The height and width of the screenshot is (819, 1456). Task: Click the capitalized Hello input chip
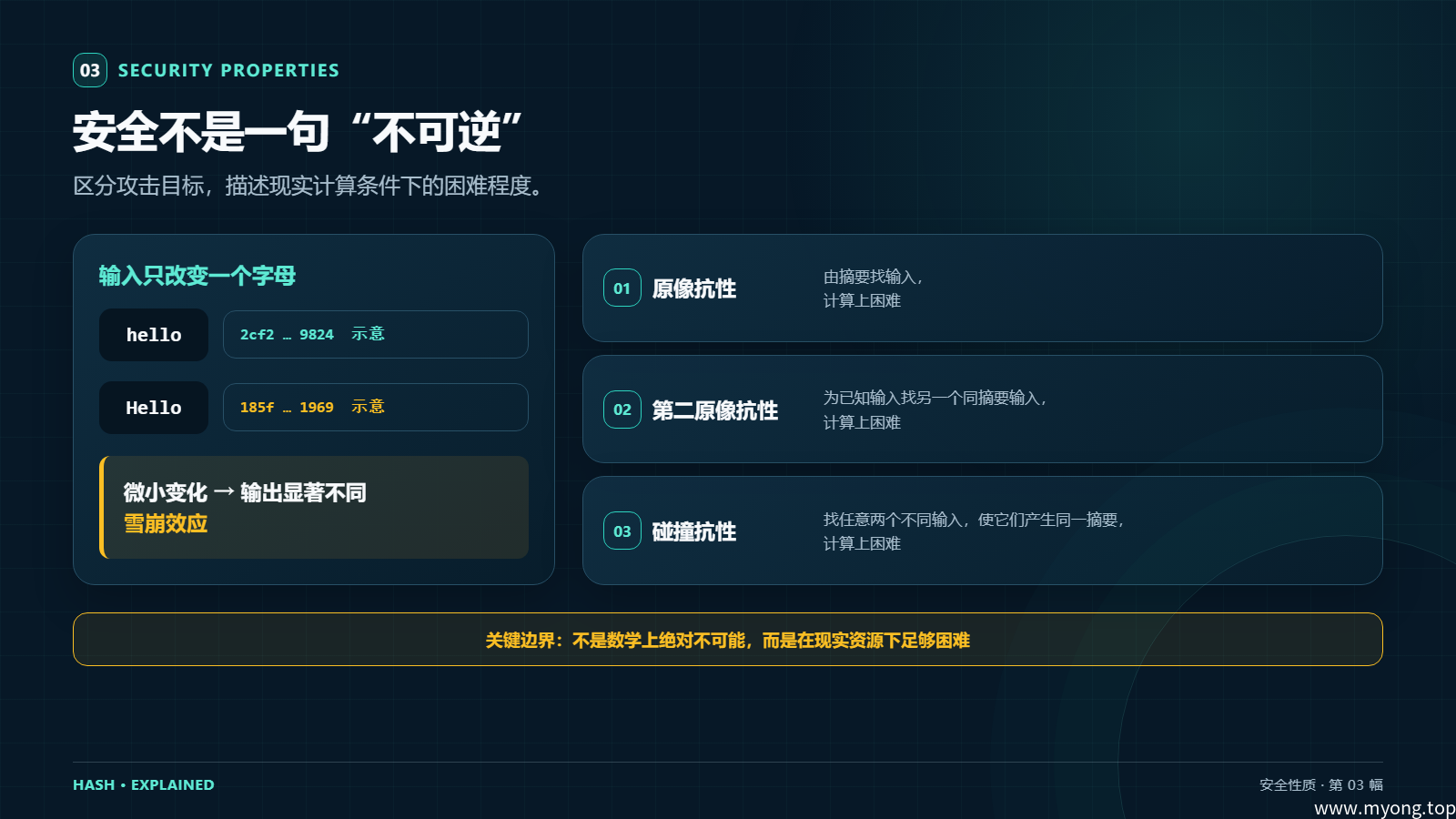pyautogui.click(x=154, y=408)
